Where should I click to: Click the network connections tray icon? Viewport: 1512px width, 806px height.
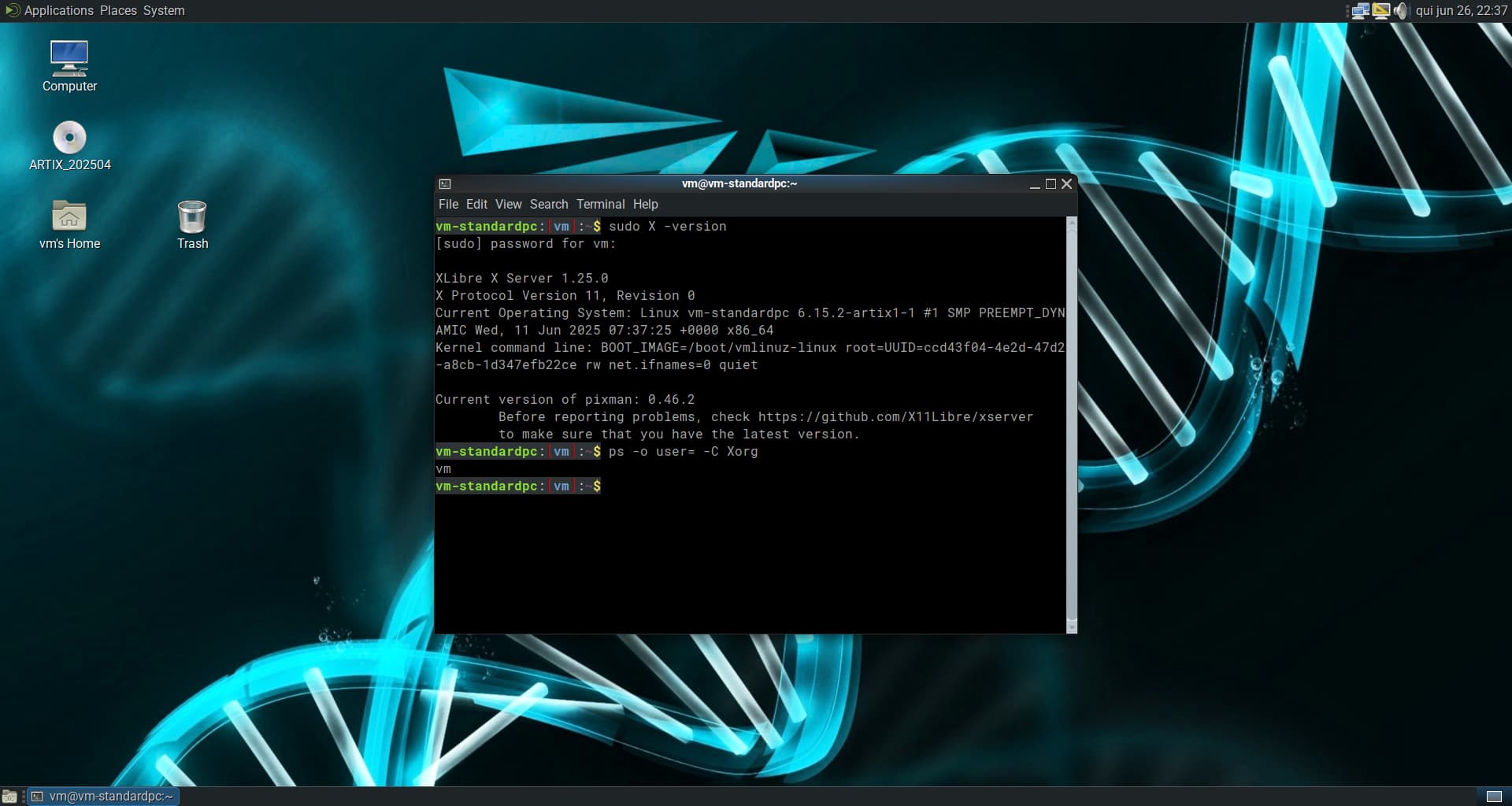[1360, 11]
